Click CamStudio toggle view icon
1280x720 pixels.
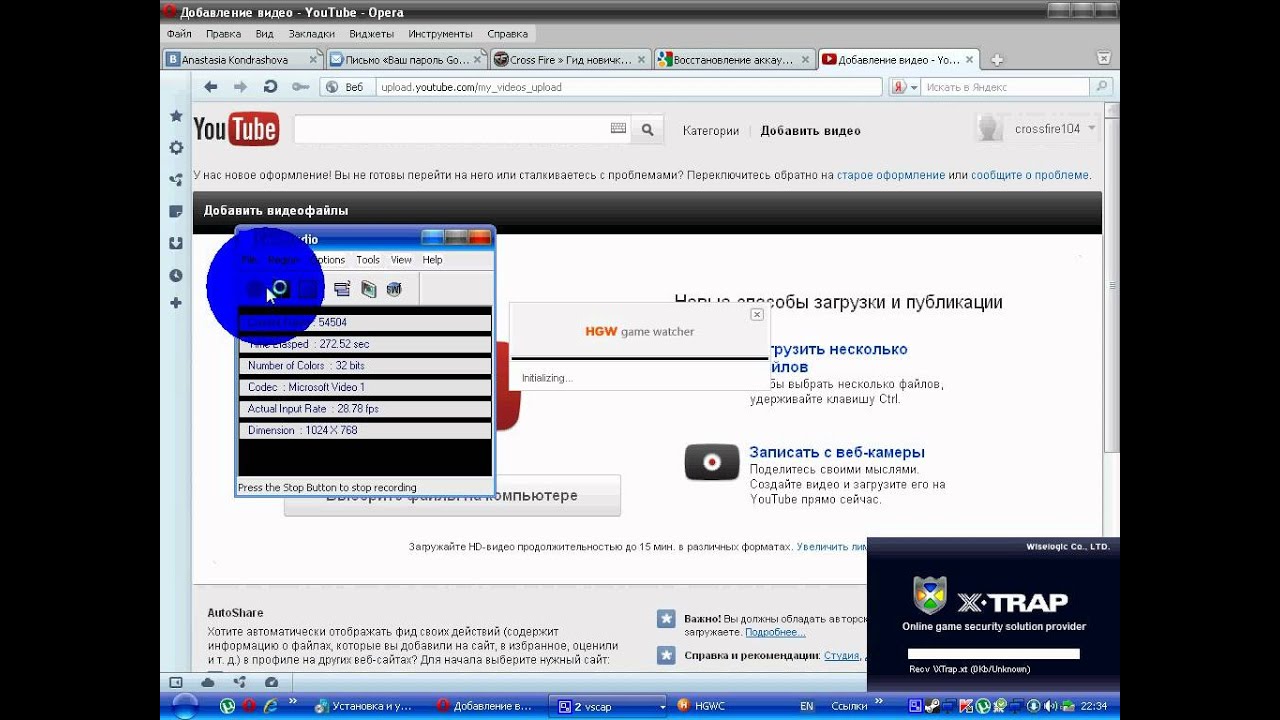342,289
